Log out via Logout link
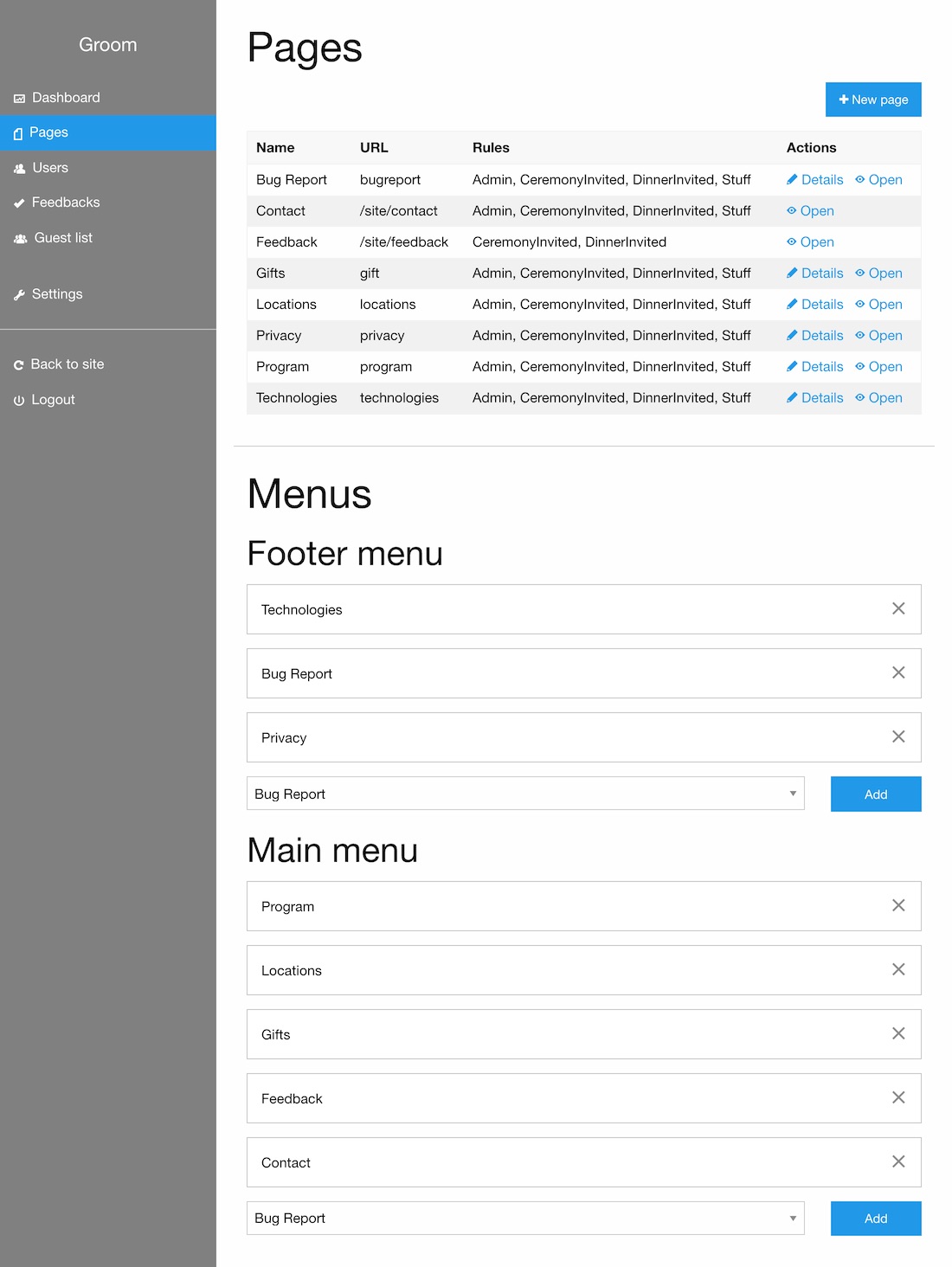The height and width of the screenshot is (1267, 952). tap(107, 400)
